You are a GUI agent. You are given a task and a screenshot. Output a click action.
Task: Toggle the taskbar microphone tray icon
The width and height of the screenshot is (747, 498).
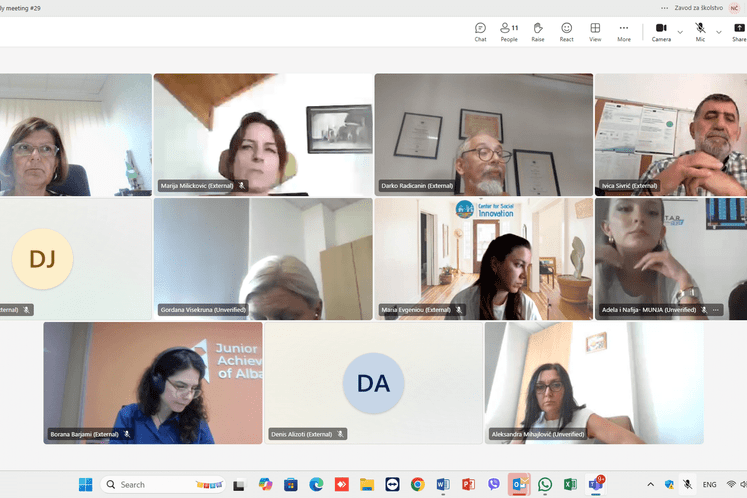(687, 485)
